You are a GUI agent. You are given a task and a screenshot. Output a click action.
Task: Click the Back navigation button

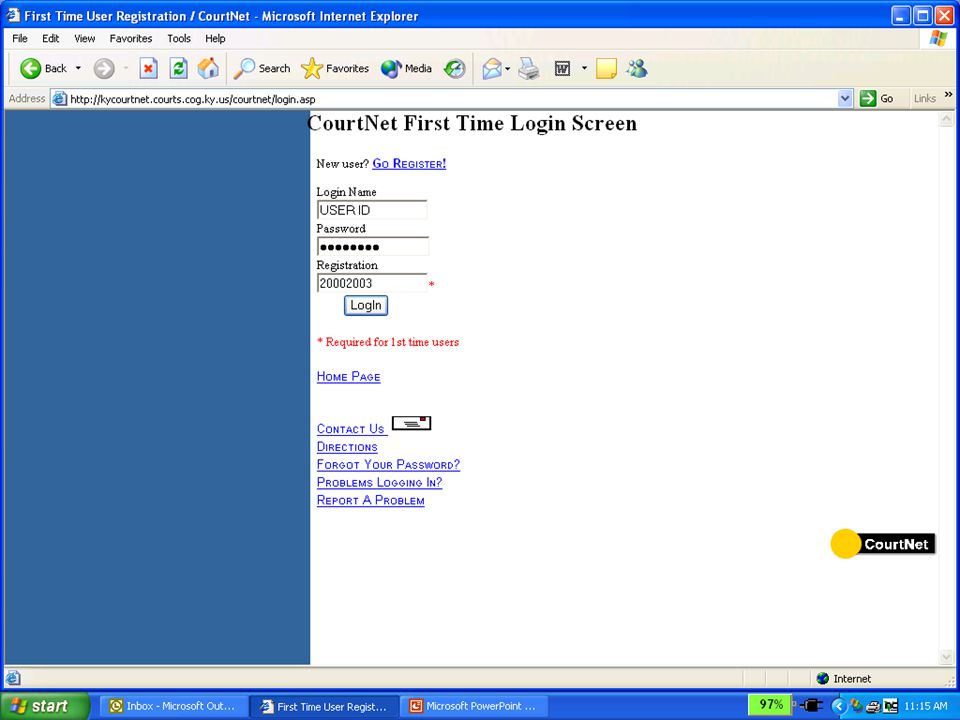pos(43,69)
